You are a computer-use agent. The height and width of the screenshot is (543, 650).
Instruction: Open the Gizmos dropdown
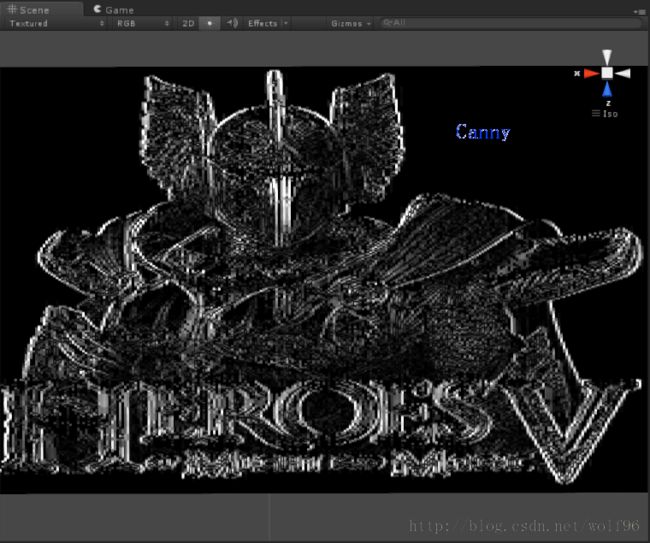tap(351, 23)
